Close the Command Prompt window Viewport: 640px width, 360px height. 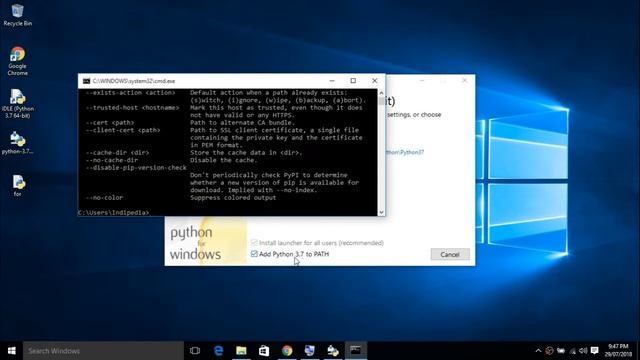tap(374, 81)
